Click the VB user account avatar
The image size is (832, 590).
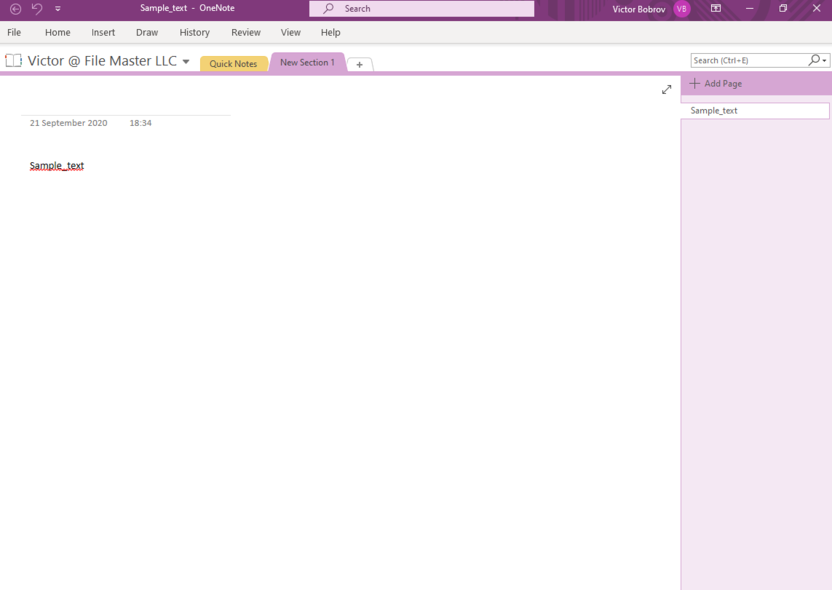(682, 9)
